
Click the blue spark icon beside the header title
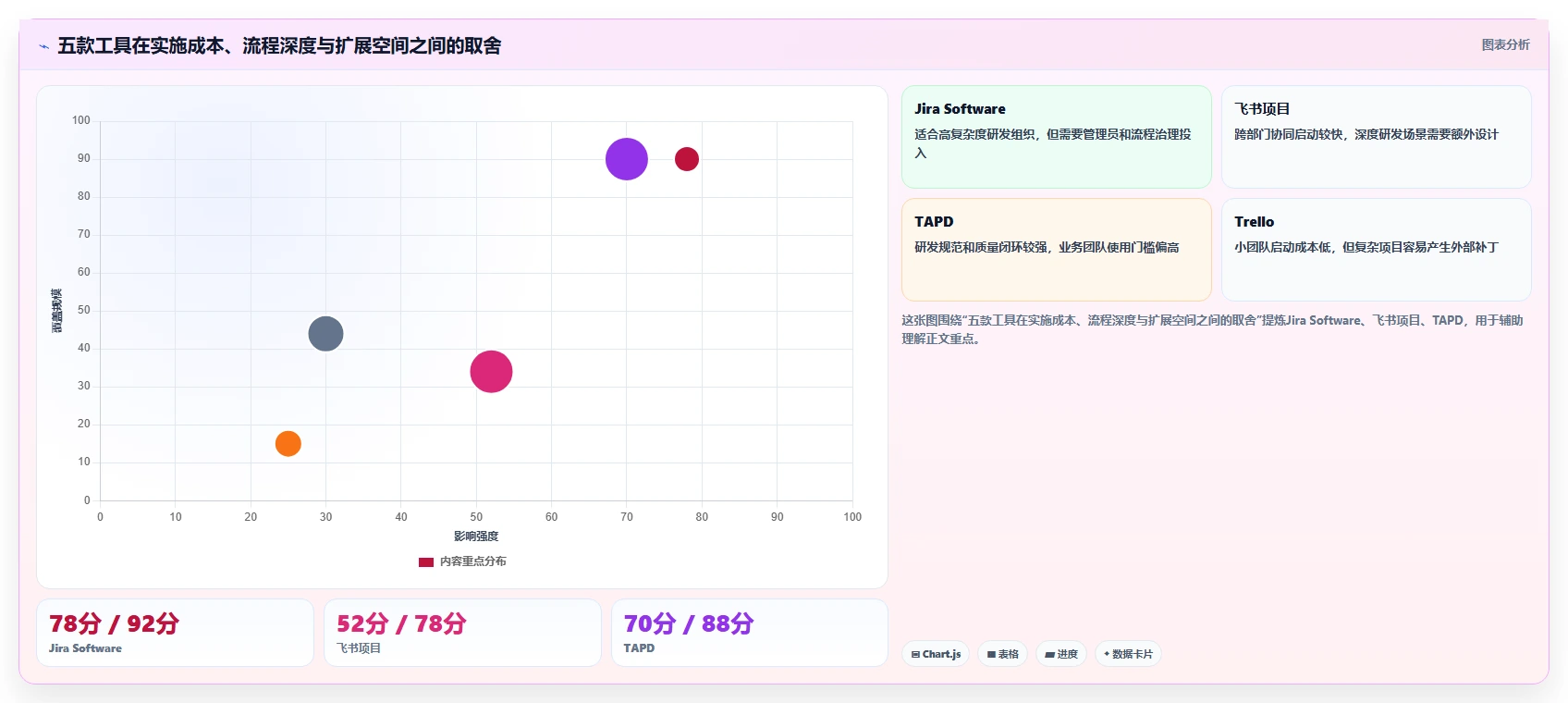pyautogui.click(x=43, y=46)
